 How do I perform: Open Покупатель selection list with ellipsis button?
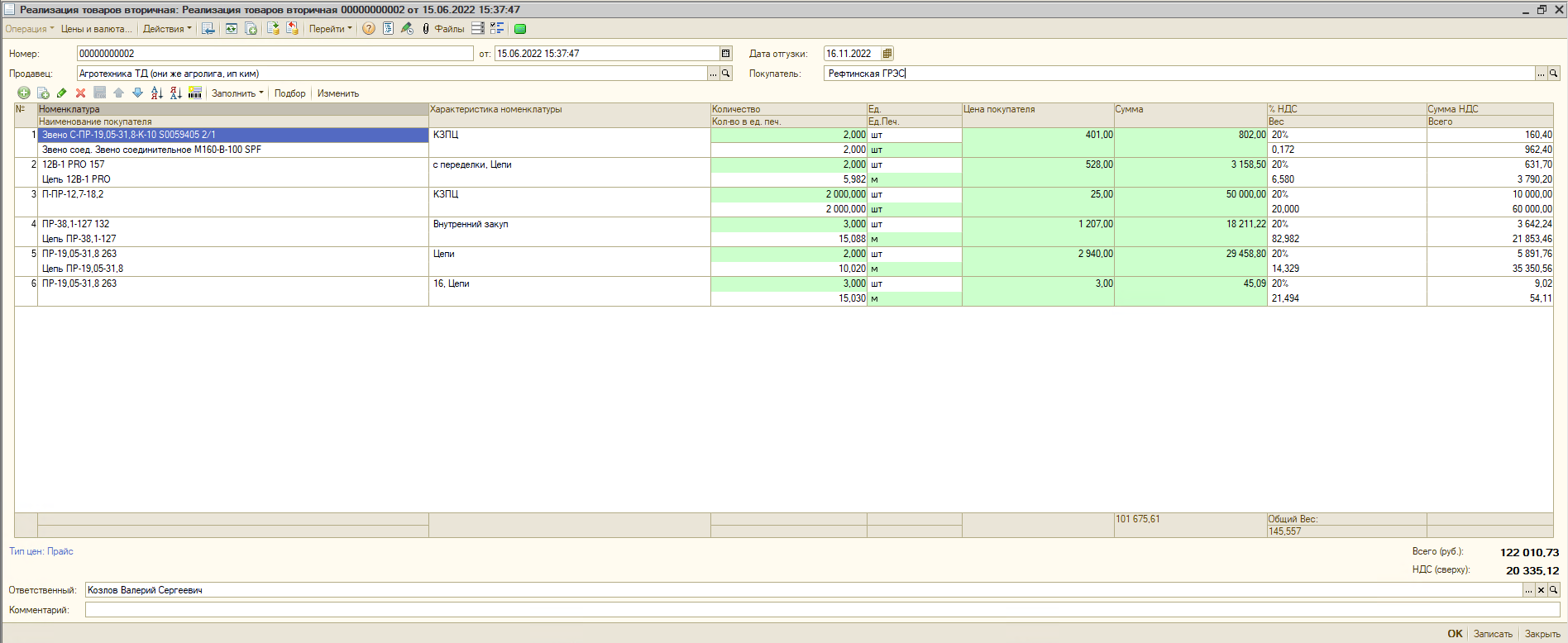point(1541,74)
